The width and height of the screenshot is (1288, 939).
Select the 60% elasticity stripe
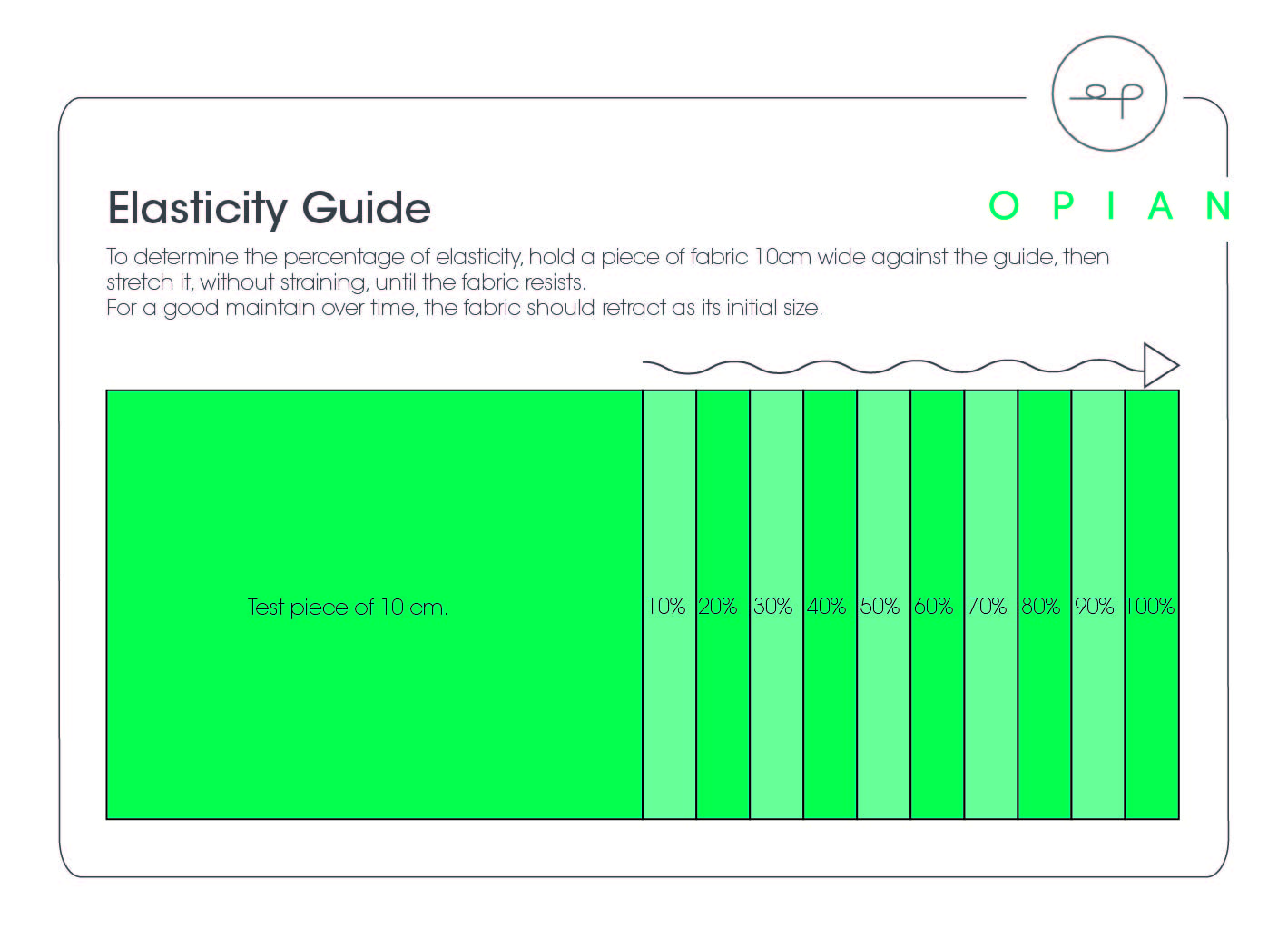click(937, 605)
